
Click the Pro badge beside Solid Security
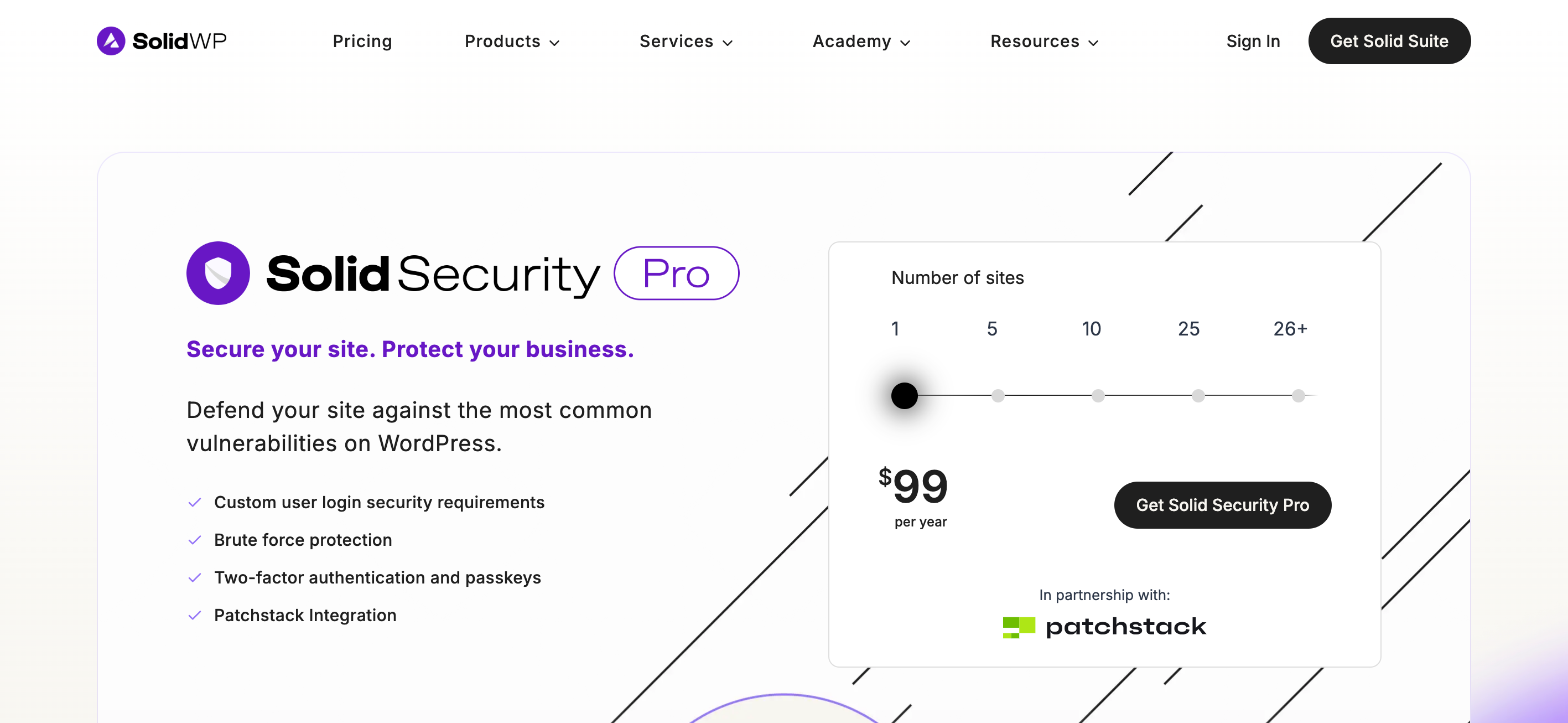[x=676, y=273]
